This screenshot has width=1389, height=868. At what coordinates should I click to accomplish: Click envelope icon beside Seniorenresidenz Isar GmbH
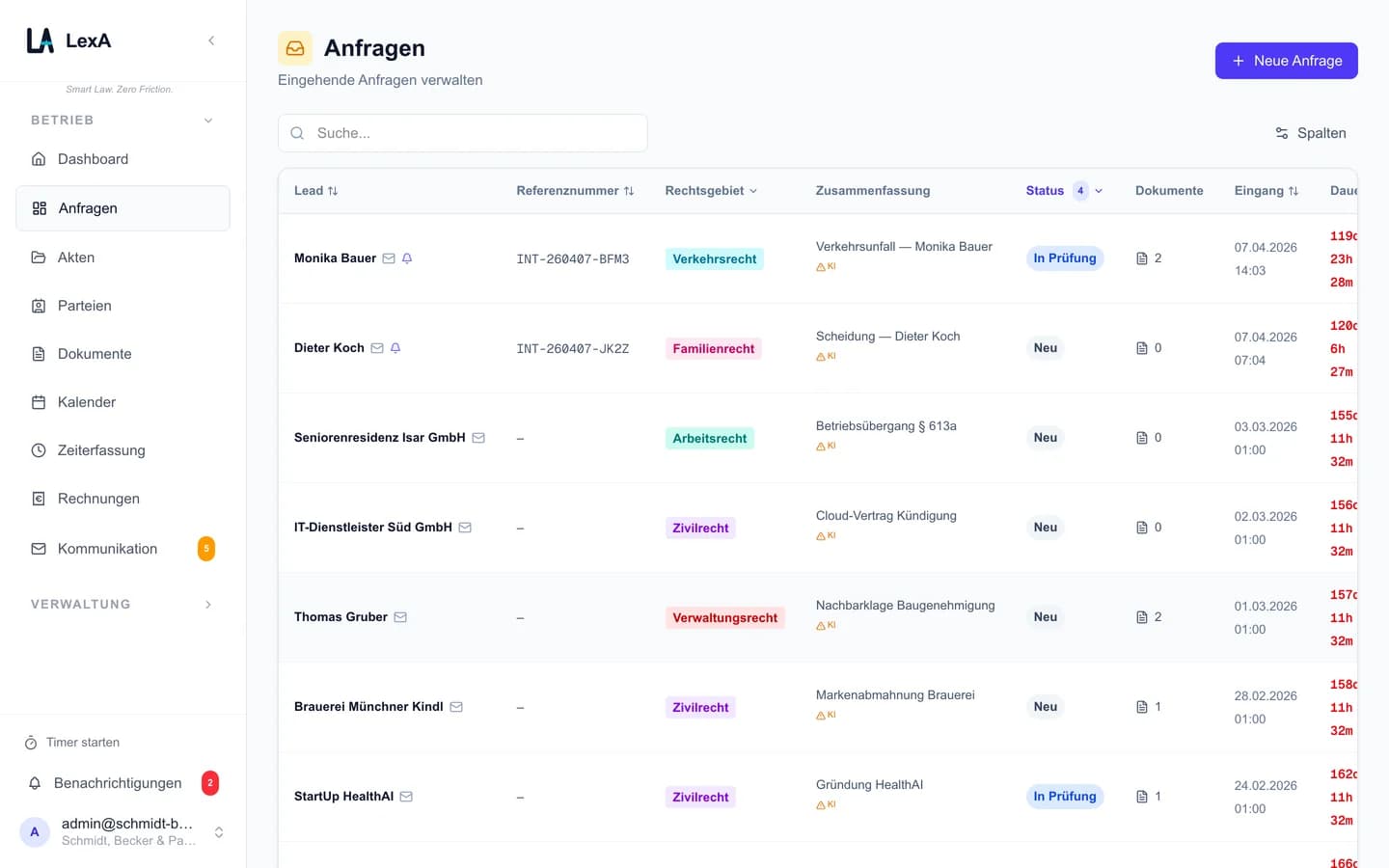point(478,438)
